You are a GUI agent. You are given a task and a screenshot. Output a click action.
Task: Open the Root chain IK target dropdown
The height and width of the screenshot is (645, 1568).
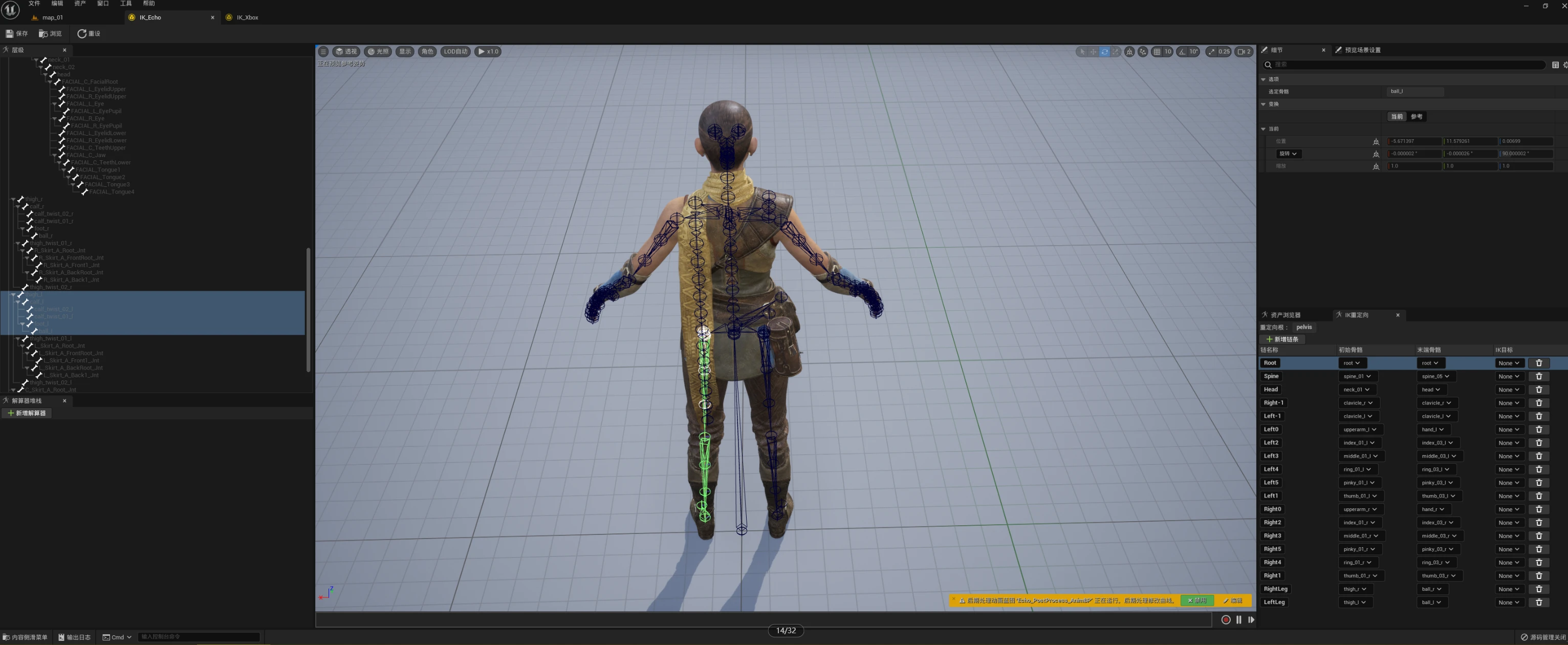tap(1509, 363)
